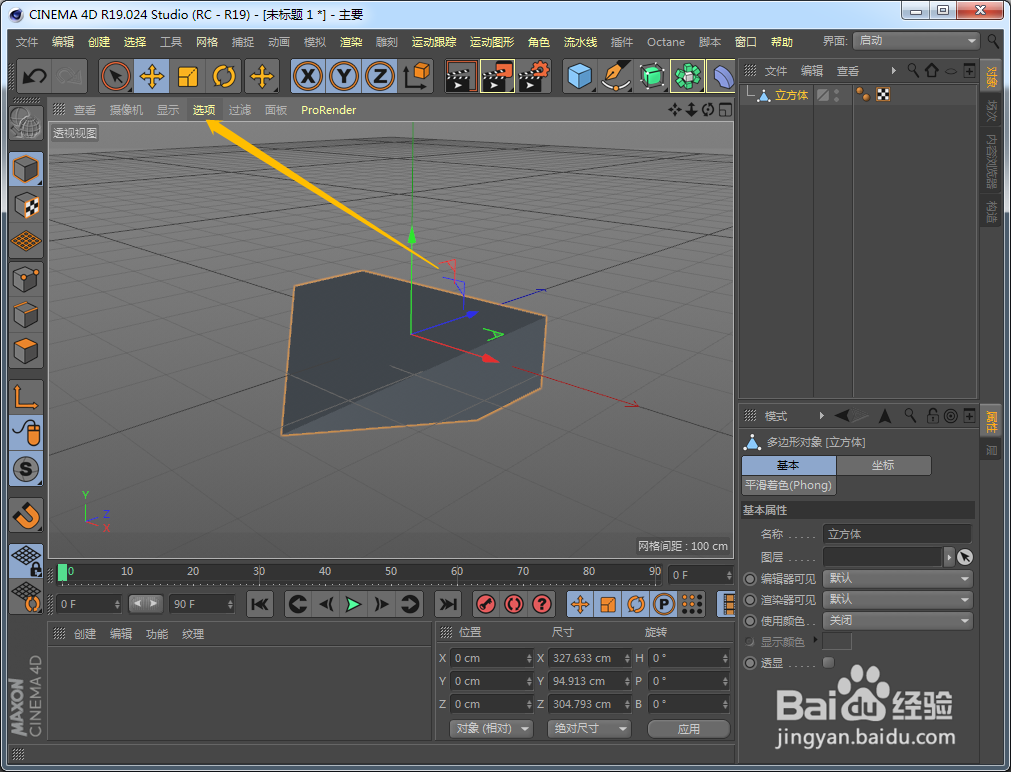This screenshot has height=772, width=1011.
Task: Switch to Points mode
Action: [26, 279]
